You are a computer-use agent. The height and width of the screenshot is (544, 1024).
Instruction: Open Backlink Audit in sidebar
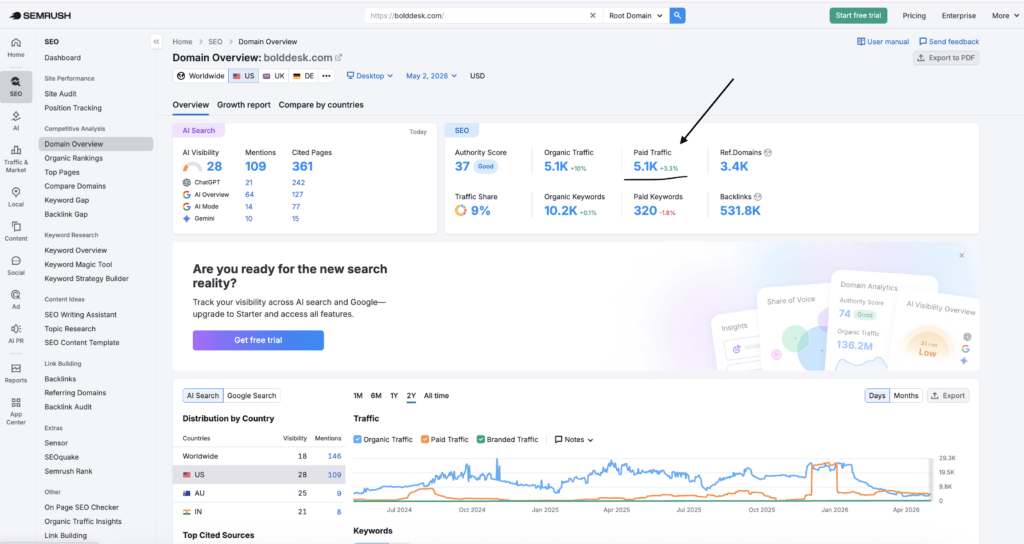coord(68,407)
